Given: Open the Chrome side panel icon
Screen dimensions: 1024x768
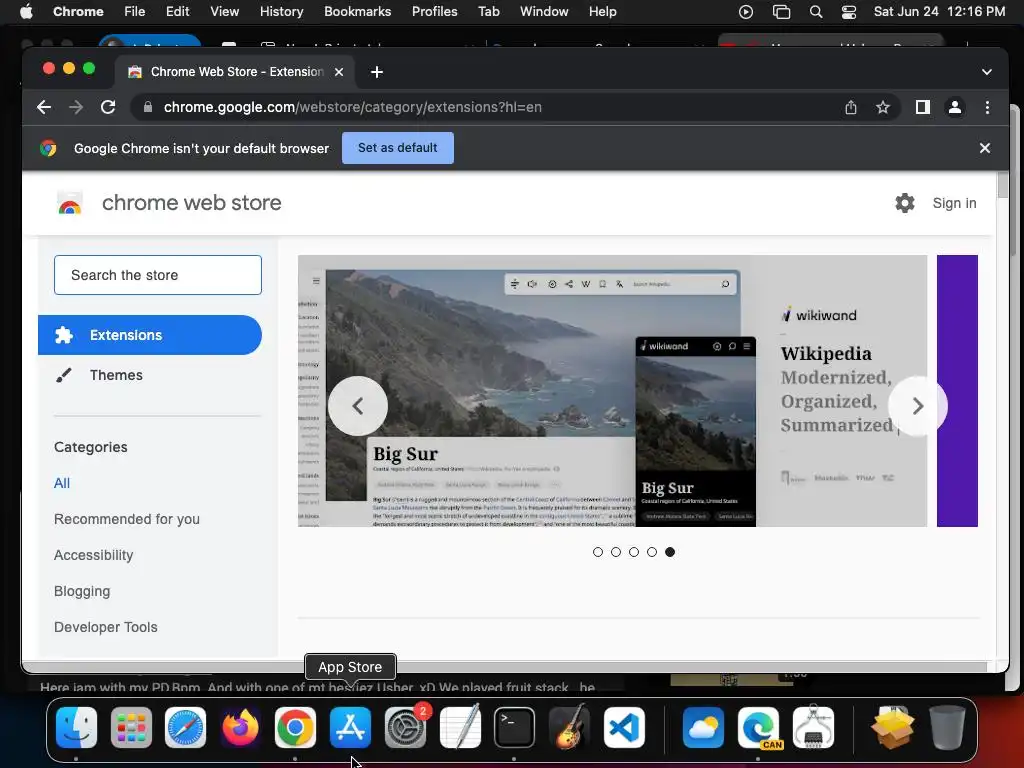Looking at the screenshot, I should [923, 107].
